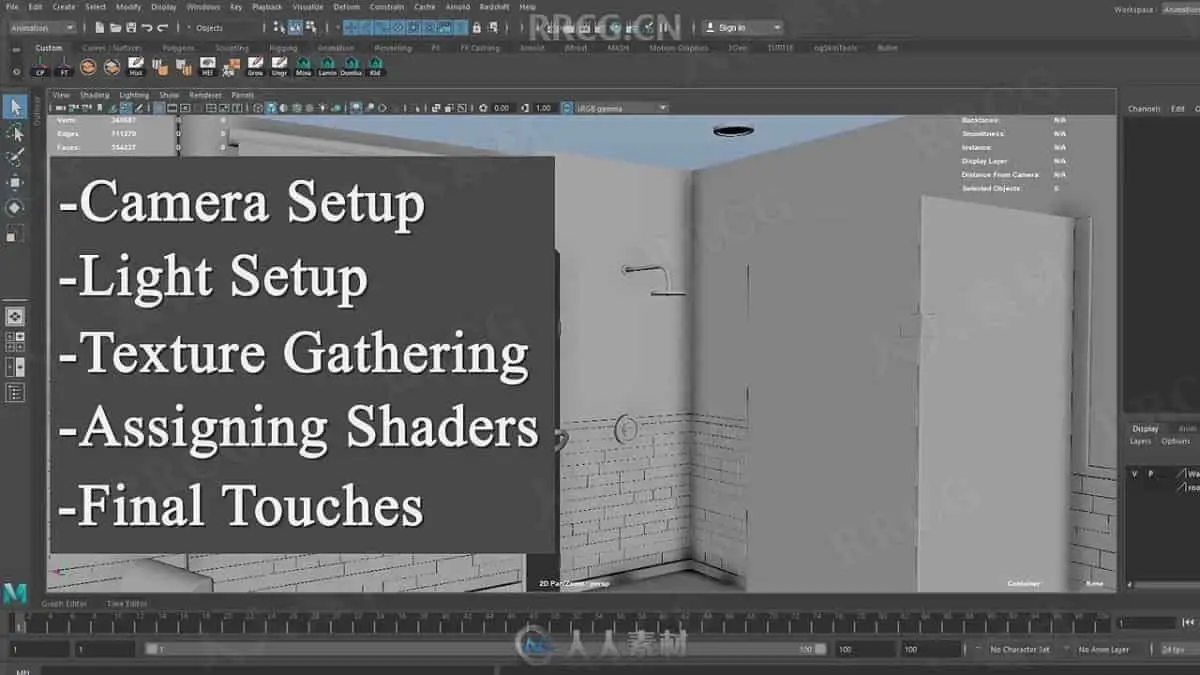Open the sRGB gamma view transform dropdown
Screen dimensions: 1200x675
coord(622,108)
